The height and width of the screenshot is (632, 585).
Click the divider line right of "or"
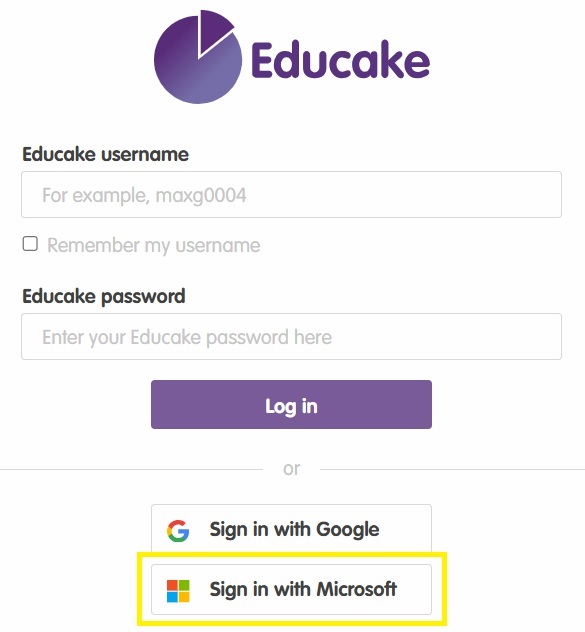(452, 470)
